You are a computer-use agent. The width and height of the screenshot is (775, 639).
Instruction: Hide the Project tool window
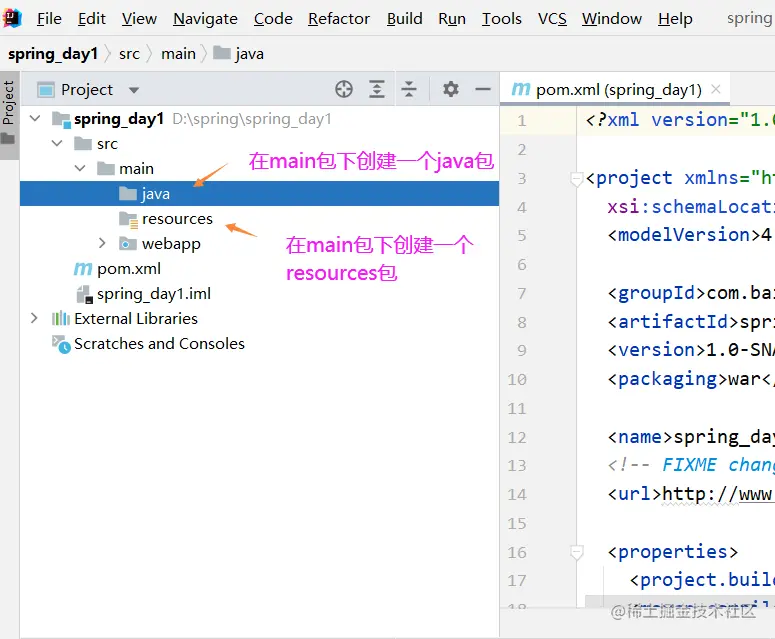pos(482,89)
